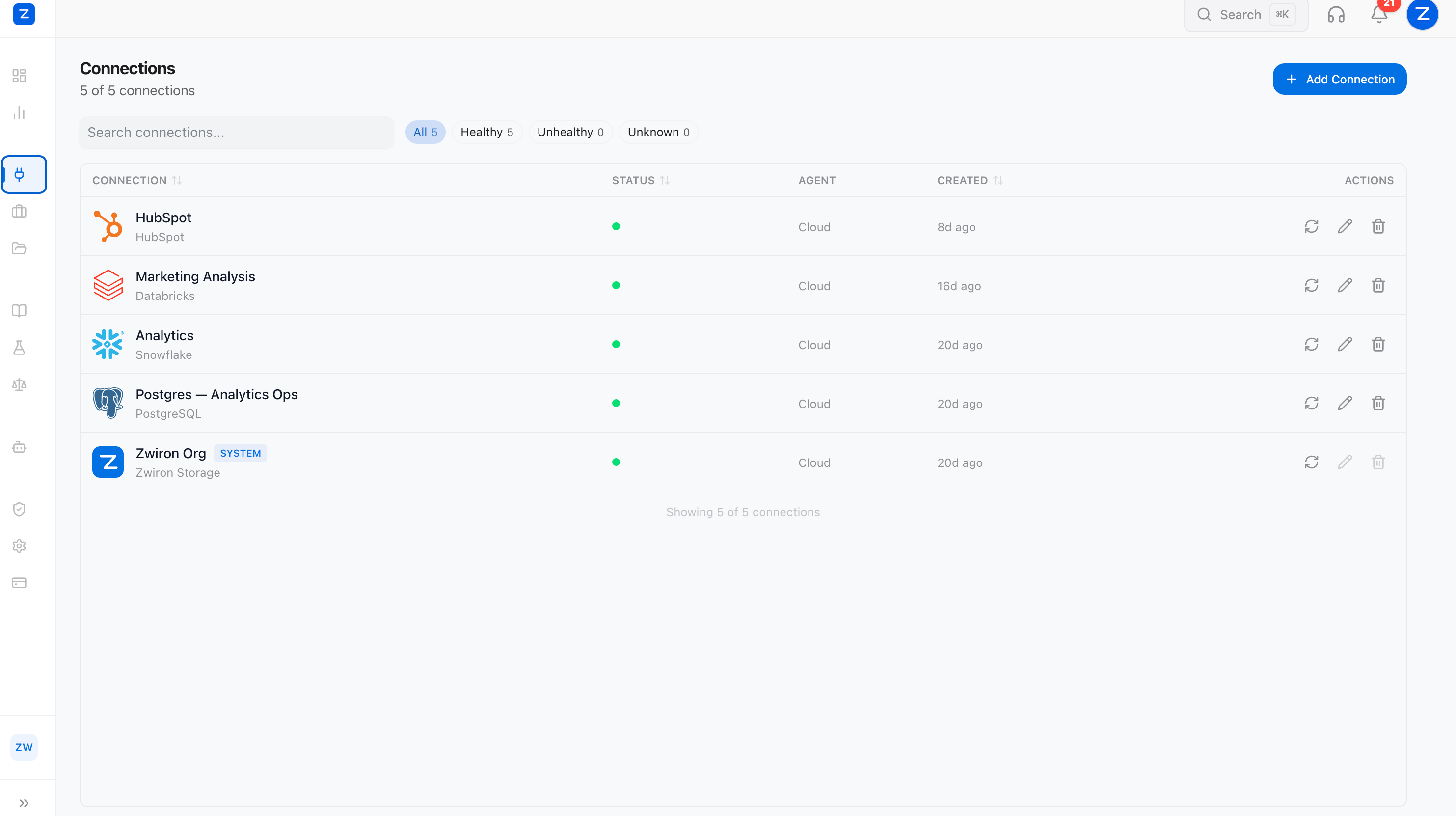Open the ZW workspace switcher
Viewport: 1456px width, 816px height.
click(24, 747)
